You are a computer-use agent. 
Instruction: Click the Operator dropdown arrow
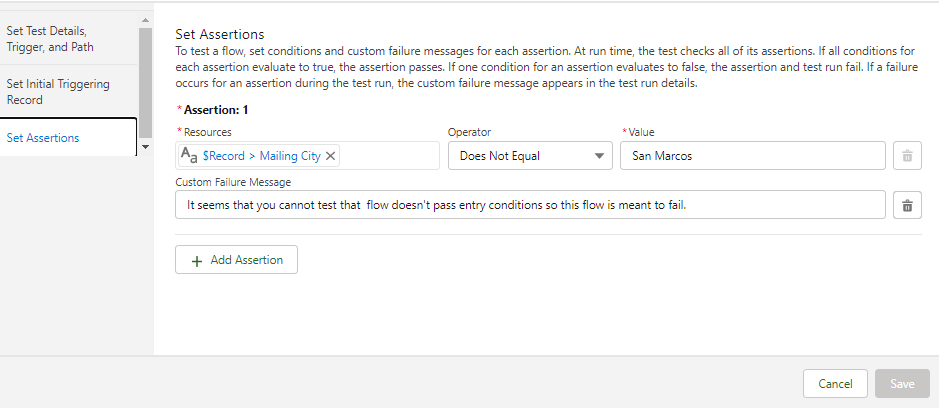click(600, 156)
